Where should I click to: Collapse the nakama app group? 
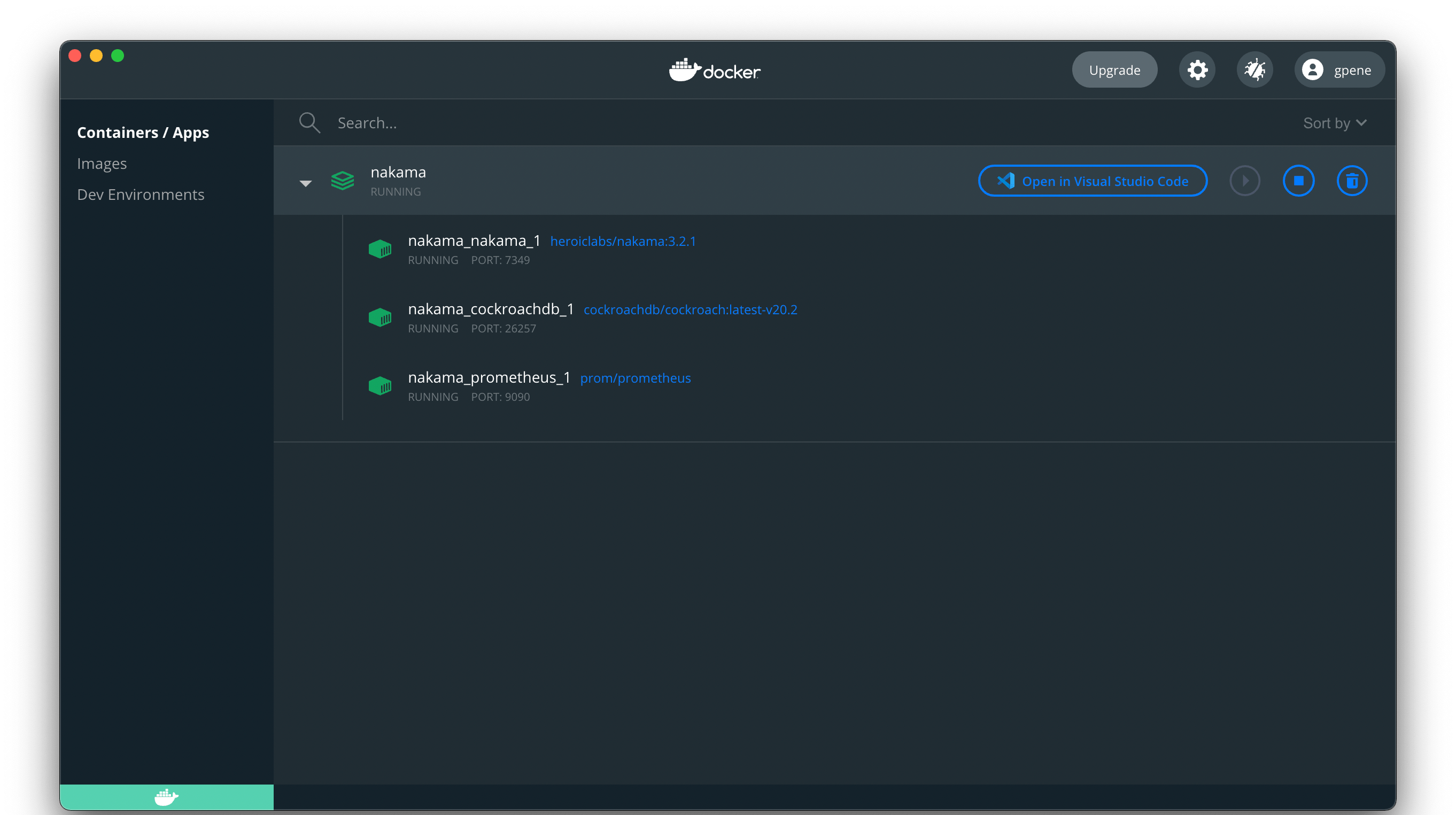(305, 183)
